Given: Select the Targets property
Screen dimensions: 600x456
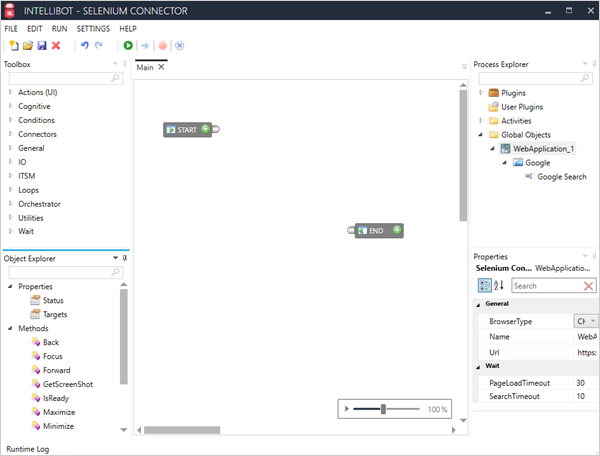Looking at the screenshot, I should point(55,314).
